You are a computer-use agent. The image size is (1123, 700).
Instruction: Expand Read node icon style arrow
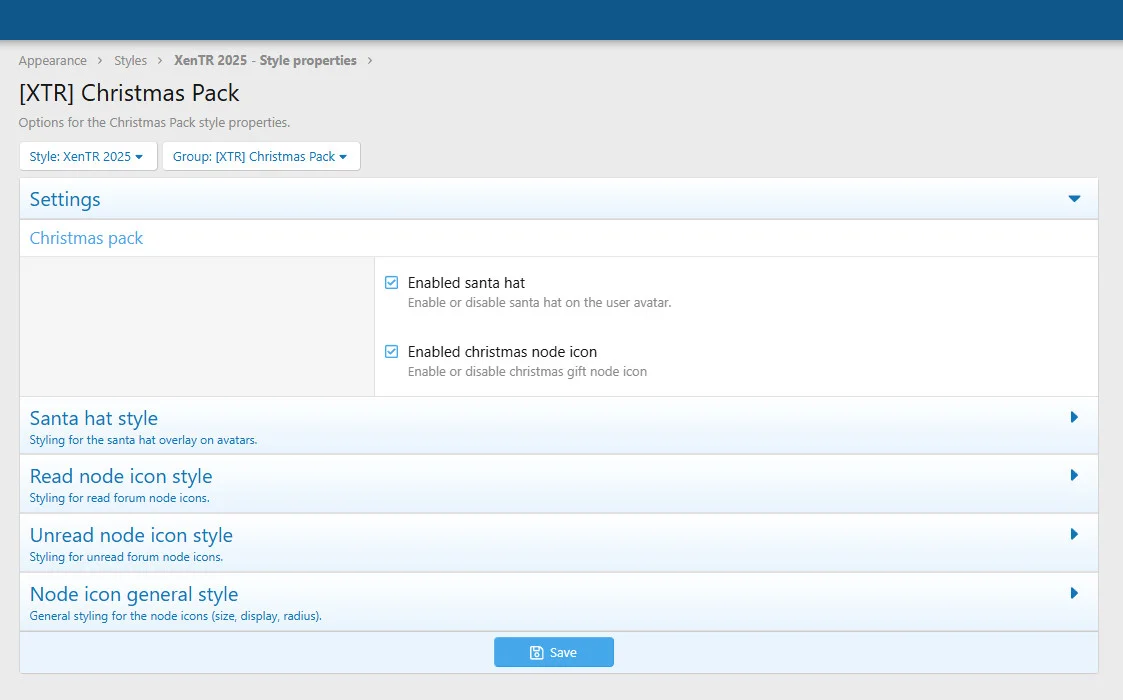(x=1074, y=475)
